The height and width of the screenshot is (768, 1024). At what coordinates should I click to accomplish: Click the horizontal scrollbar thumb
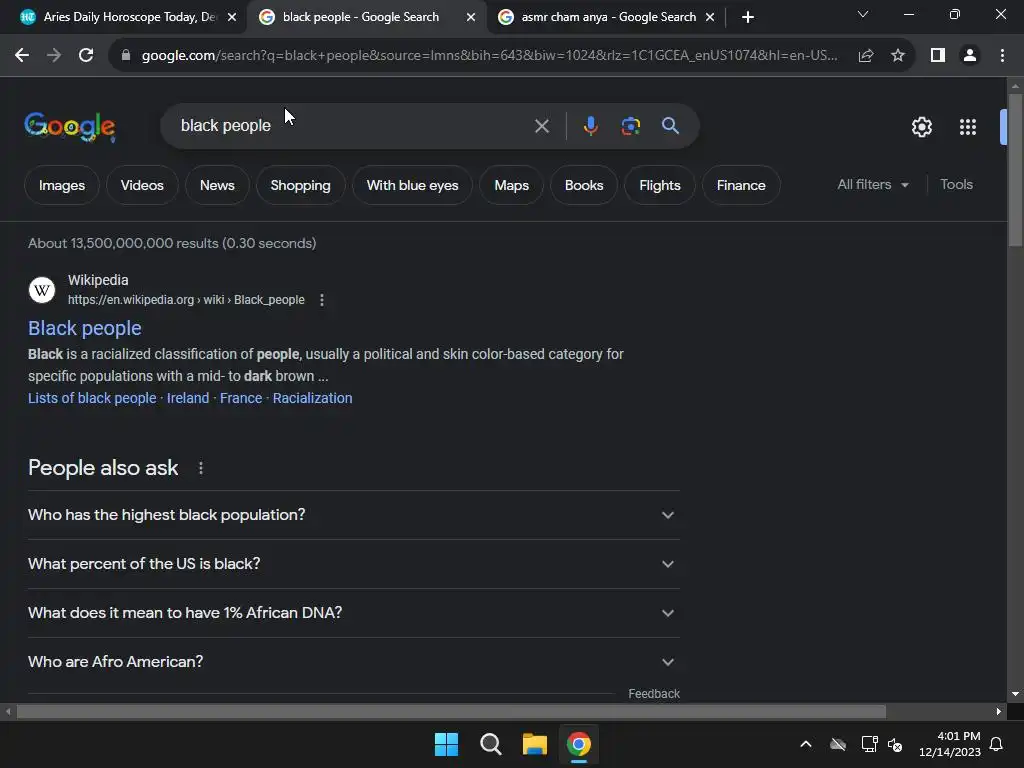[451, 711]
